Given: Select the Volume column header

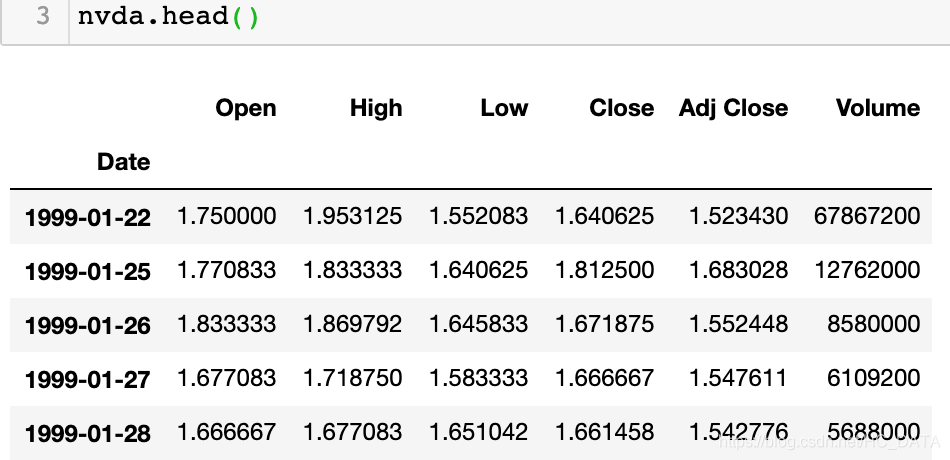Looking at the screenshot, I should [x=878, y=108].
